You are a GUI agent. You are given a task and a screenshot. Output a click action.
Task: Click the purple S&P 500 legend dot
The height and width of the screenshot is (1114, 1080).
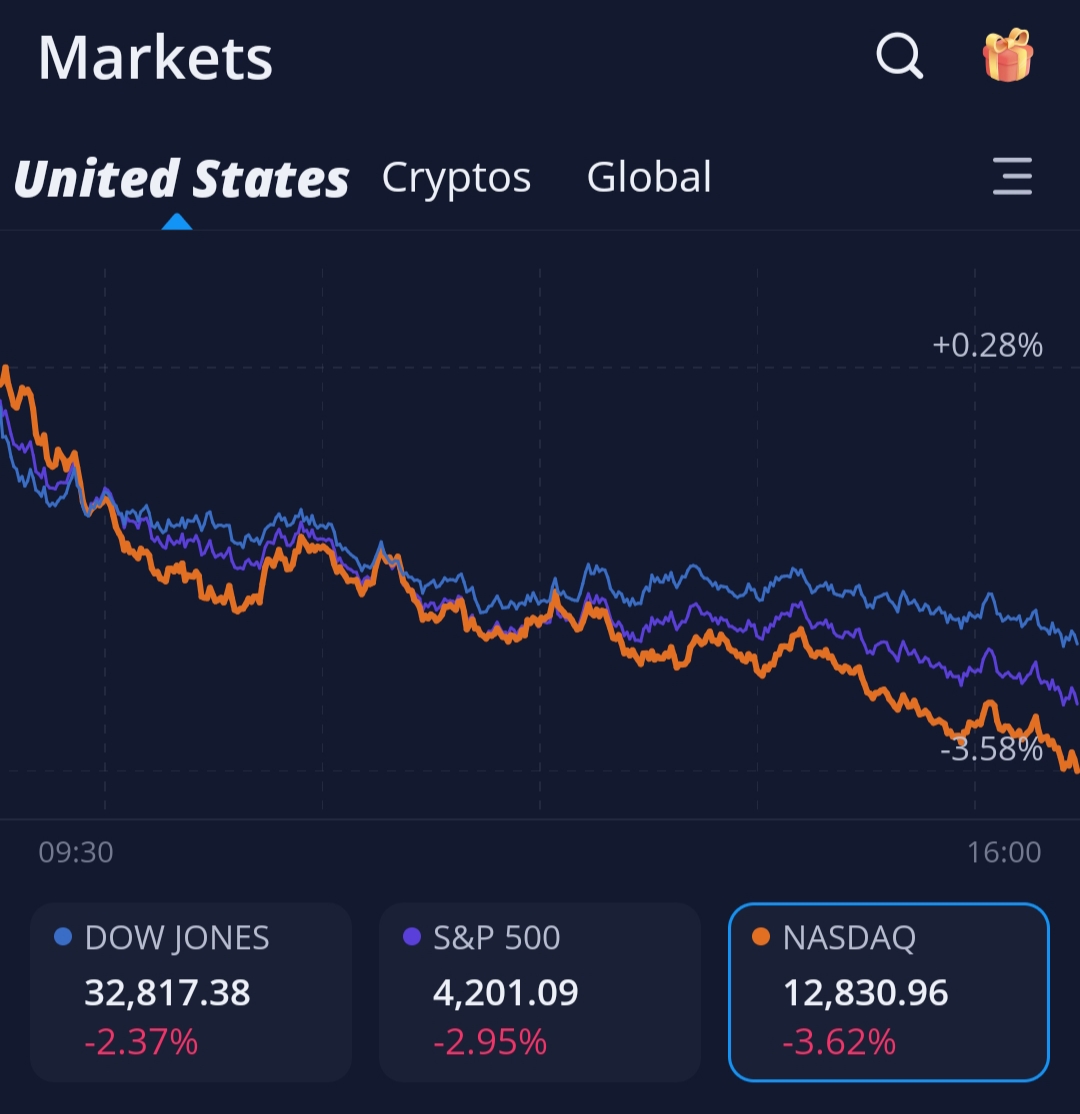(x=411, y=938)
